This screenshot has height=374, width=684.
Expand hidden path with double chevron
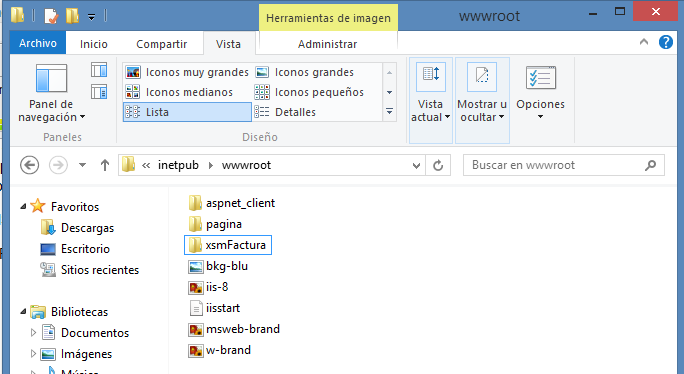[x=146, y=165]
